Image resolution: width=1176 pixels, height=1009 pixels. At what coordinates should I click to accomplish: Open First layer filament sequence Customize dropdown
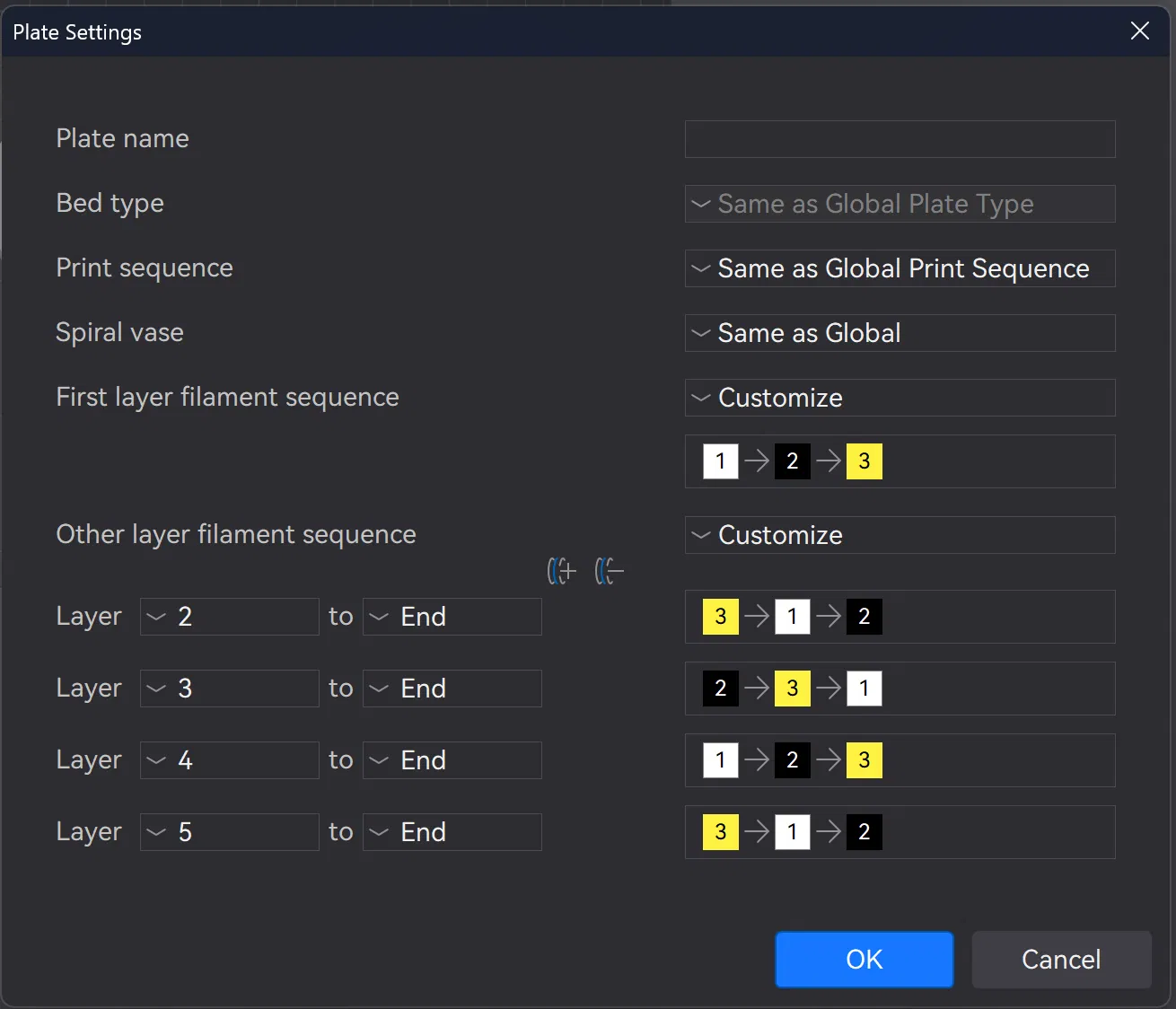(900, 398)
